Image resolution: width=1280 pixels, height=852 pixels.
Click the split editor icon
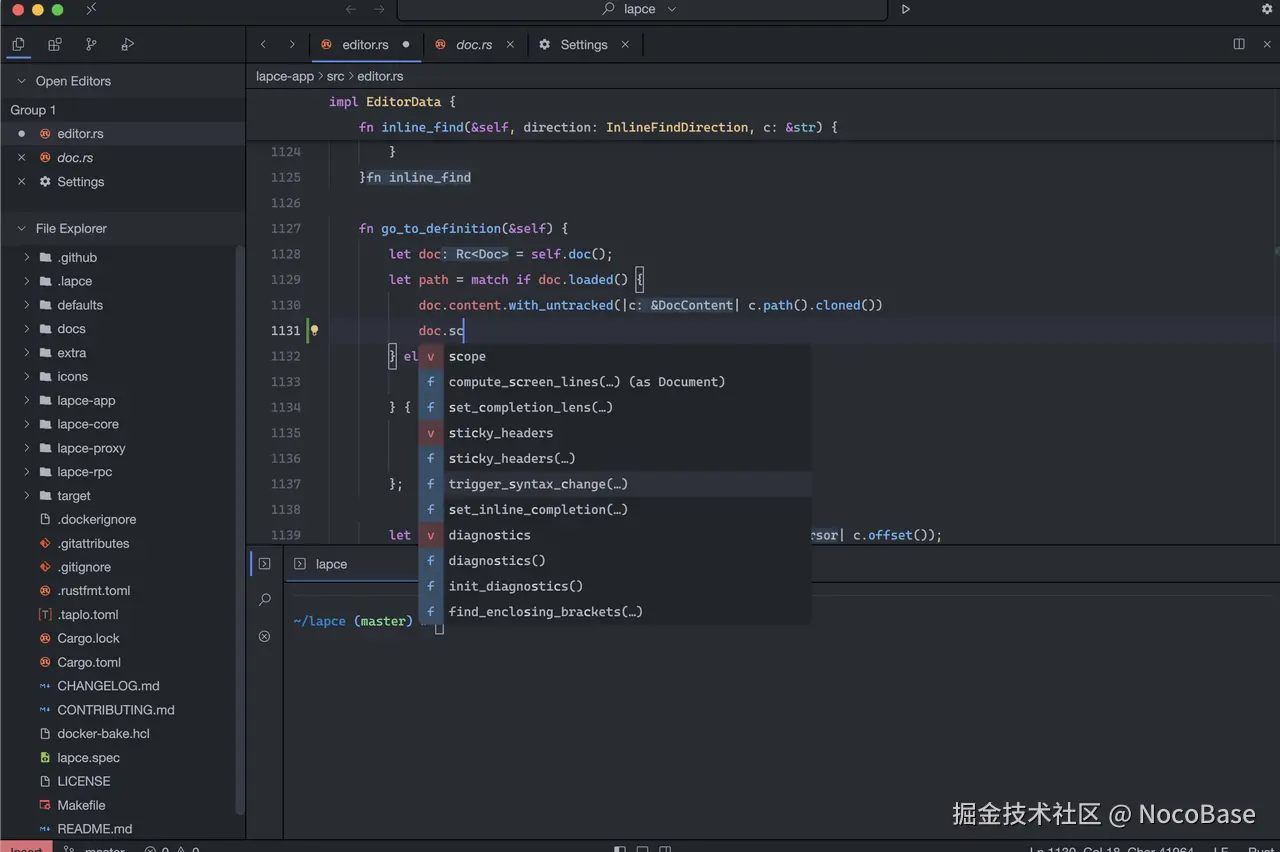click(x=1239, y=44)
